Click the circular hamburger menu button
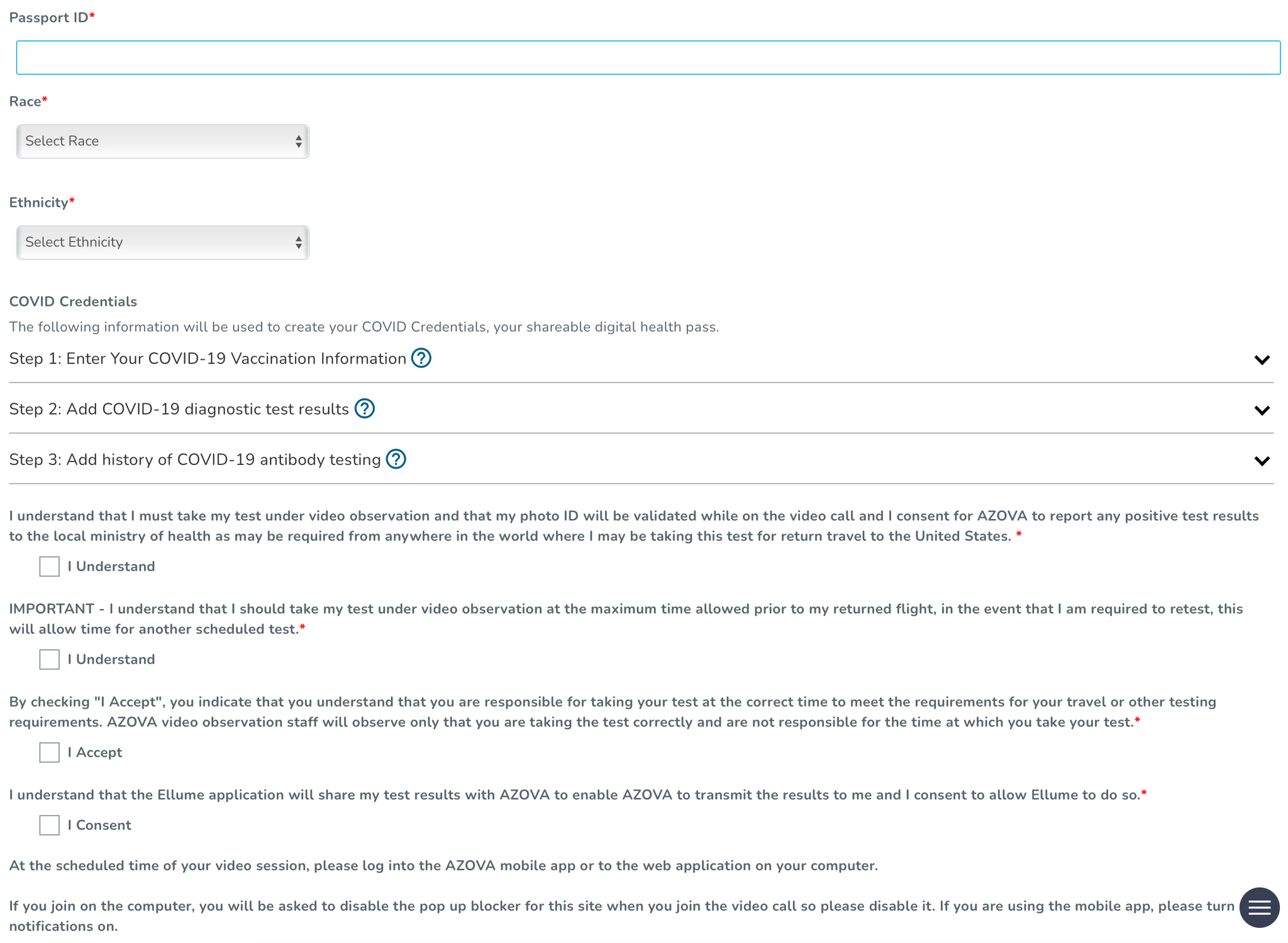The image size is (1288, 943). [x=1259, y=907]
